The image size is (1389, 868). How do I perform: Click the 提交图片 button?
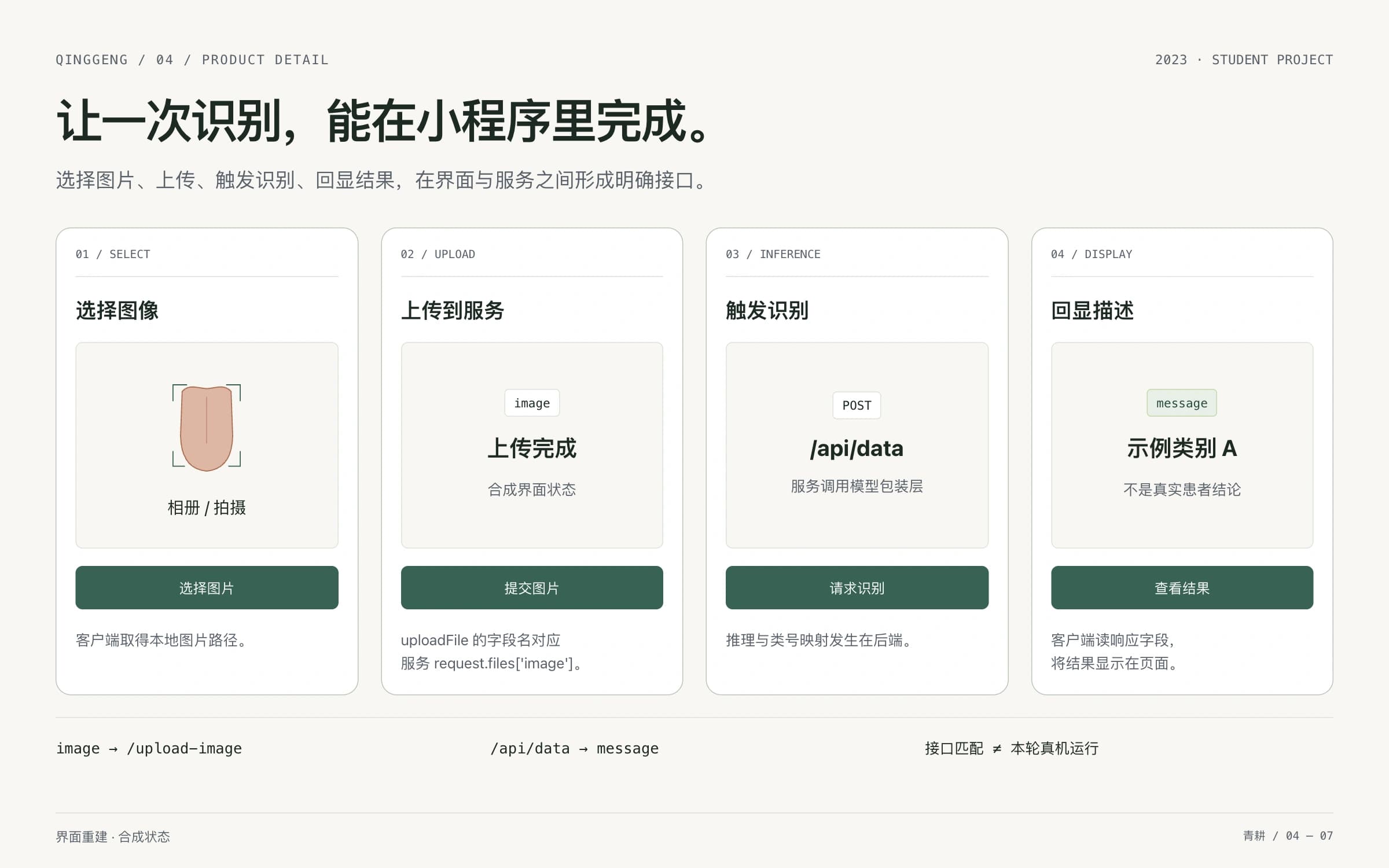tap(532, 587)
